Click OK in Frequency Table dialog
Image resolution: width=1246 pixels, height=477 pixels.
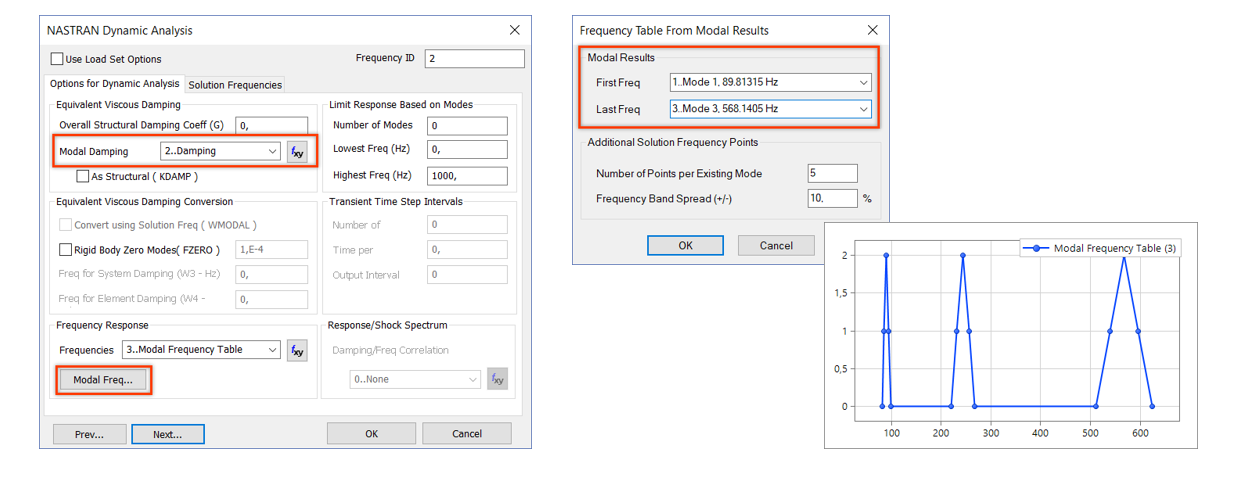(x=685, y=245)
